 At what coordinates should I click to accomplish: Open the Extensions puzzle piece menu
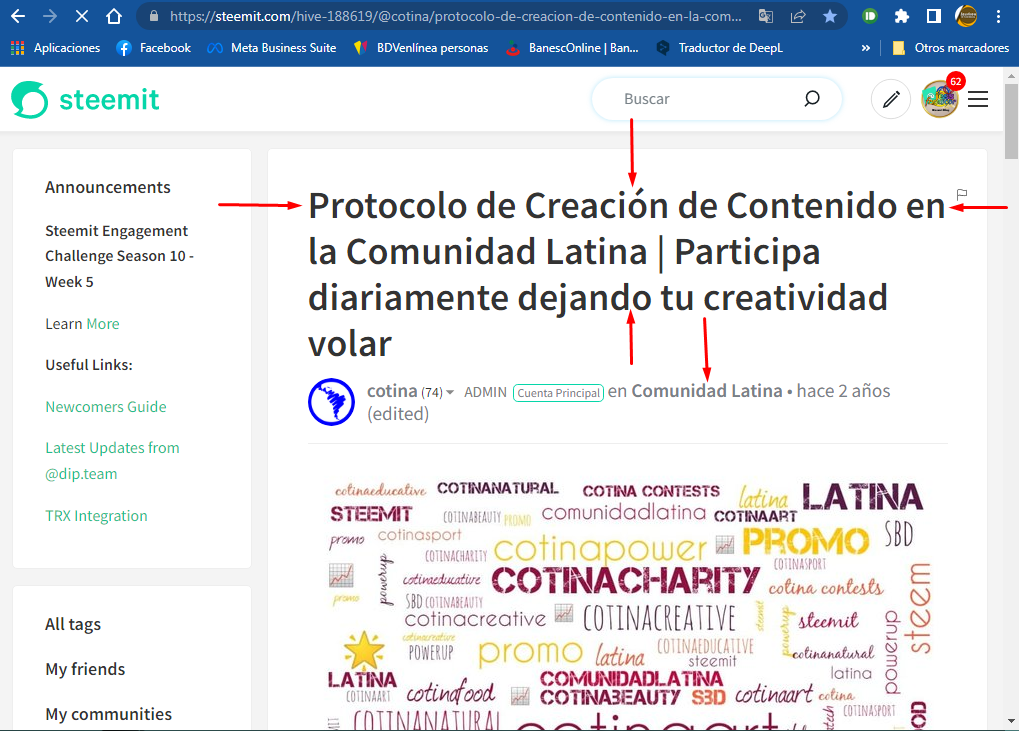pyautogui.click(x=901, y=16)
